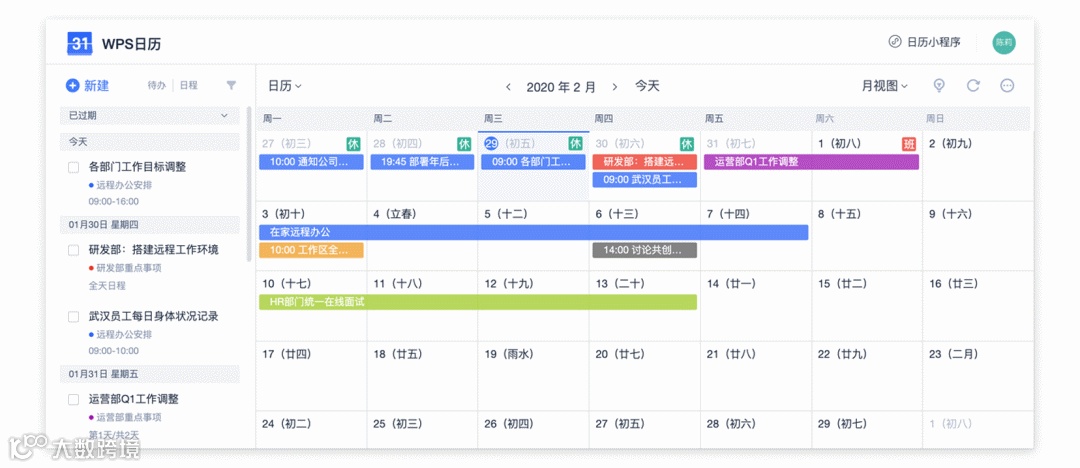Open the more options ellipsis icon
Image resolution: width=1080 pixels, height=468 pixels.
tap(1007, 86)
